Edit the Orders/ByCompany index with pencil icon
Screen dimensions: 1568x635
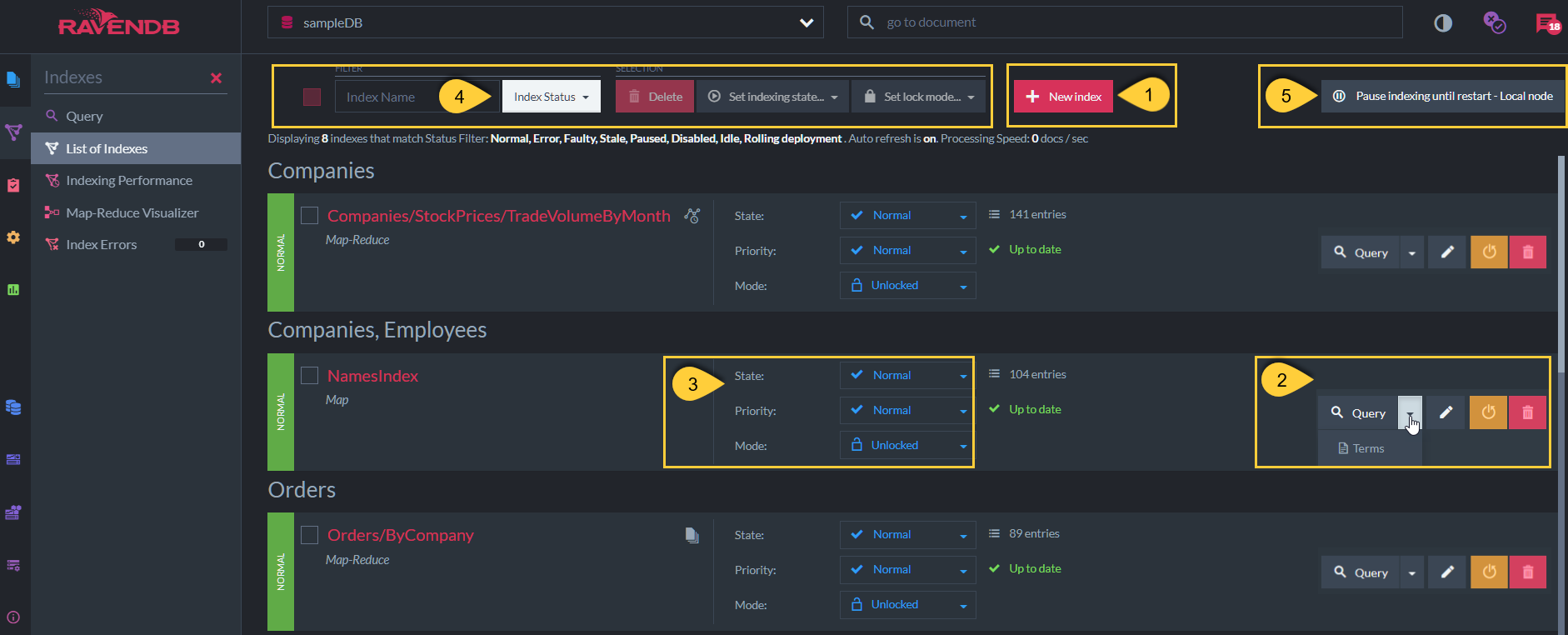coord(1447,572)
